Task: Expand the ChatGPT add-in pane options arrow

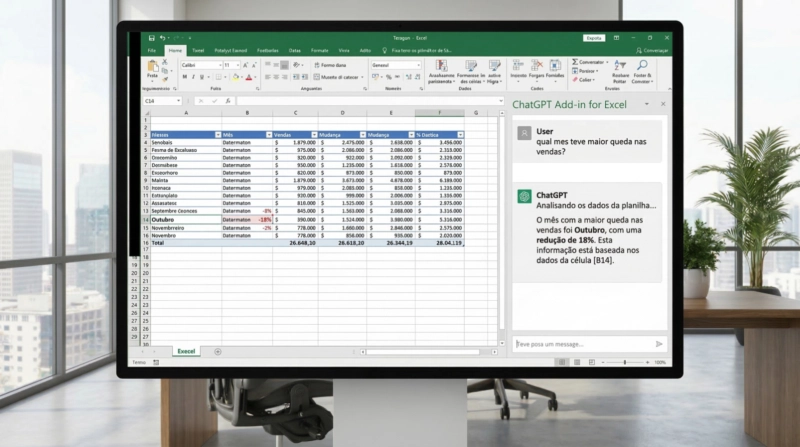Action: tap(646, 104)
